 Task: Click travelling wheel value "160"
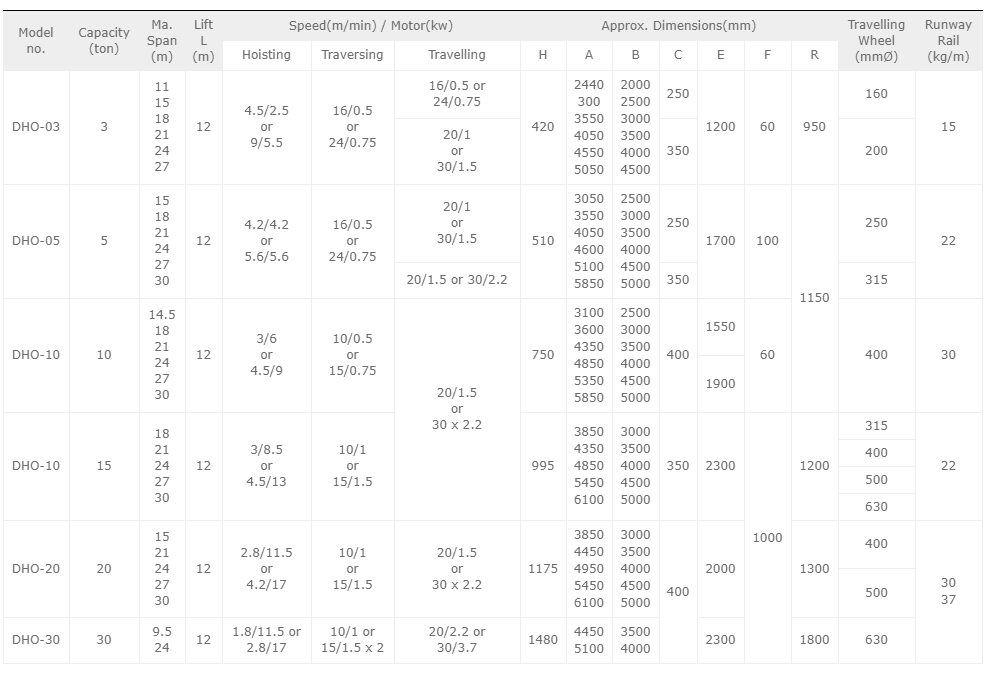tap(876, 94)
